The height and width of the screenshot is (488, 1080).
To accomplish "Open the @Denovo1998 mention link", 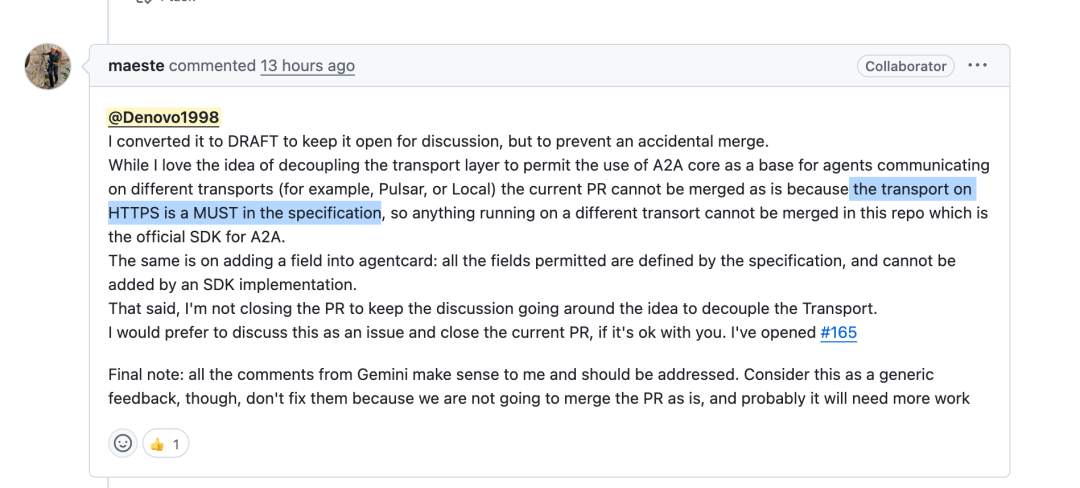I will (x=164, y=118).
